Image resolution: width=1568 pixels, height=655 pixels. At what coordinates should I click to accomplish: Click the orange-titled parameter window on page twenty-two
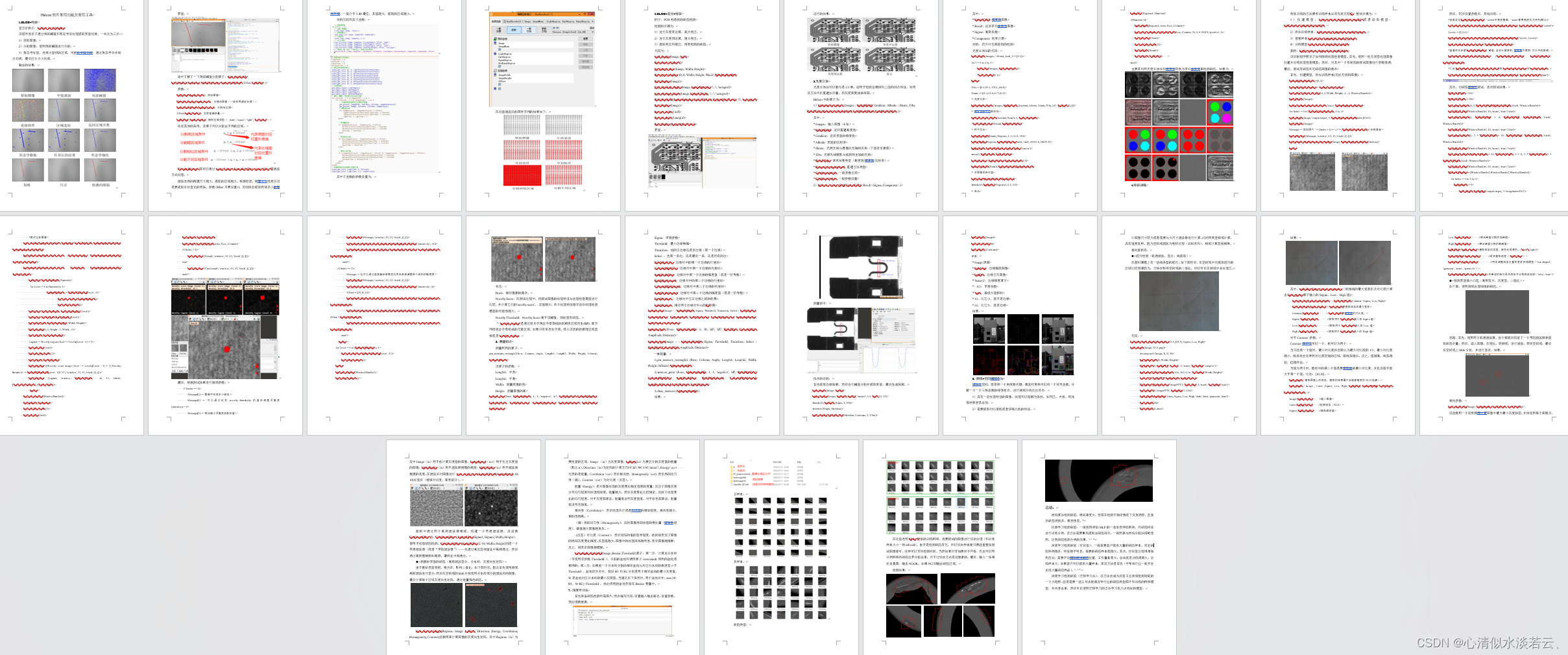pyautogui.click(x=623, y=621)
